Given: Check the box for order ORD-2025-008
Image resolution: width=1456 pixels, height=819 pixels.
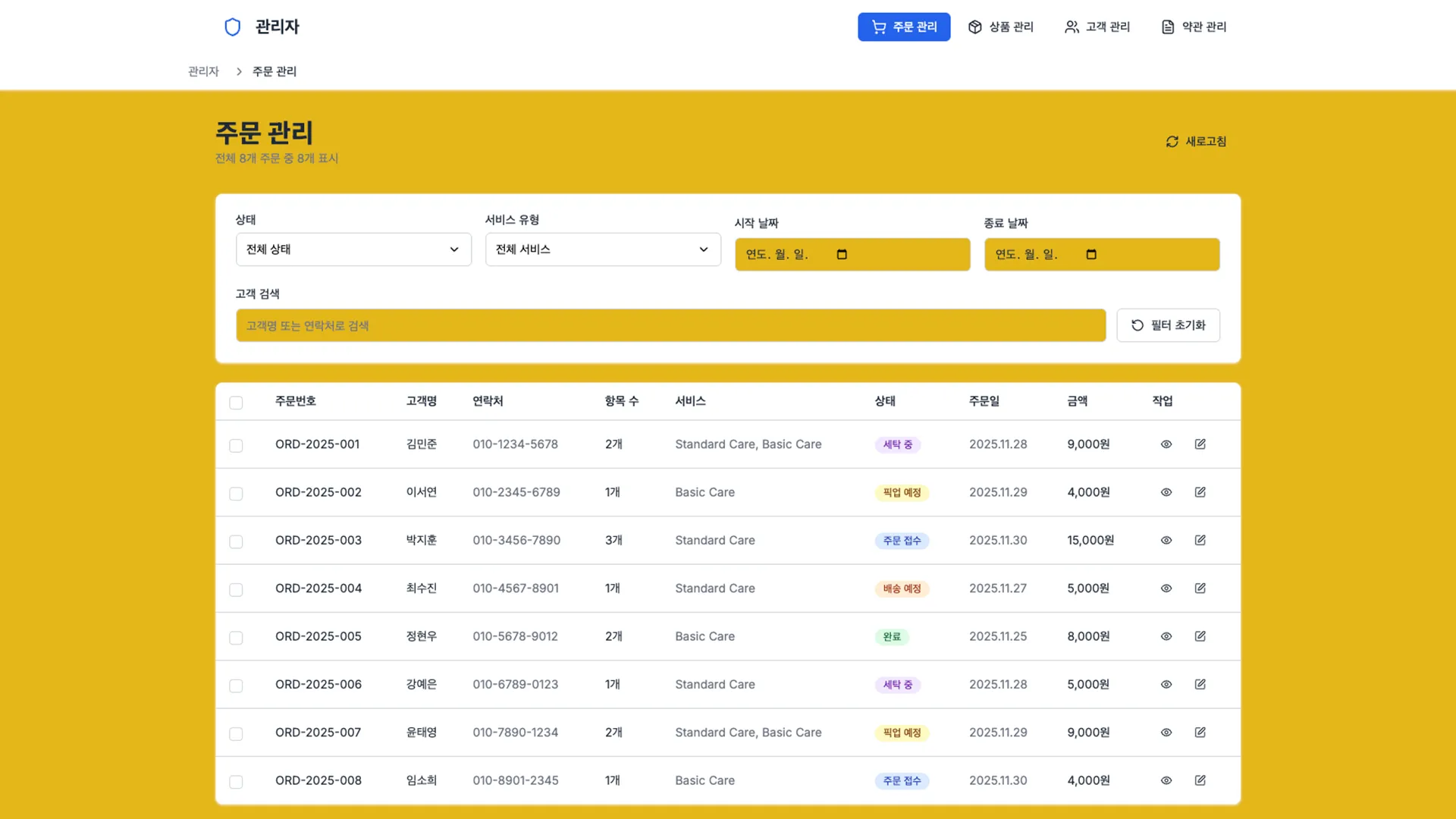Looking at the screenshot, I should click(x=236, y=782).
